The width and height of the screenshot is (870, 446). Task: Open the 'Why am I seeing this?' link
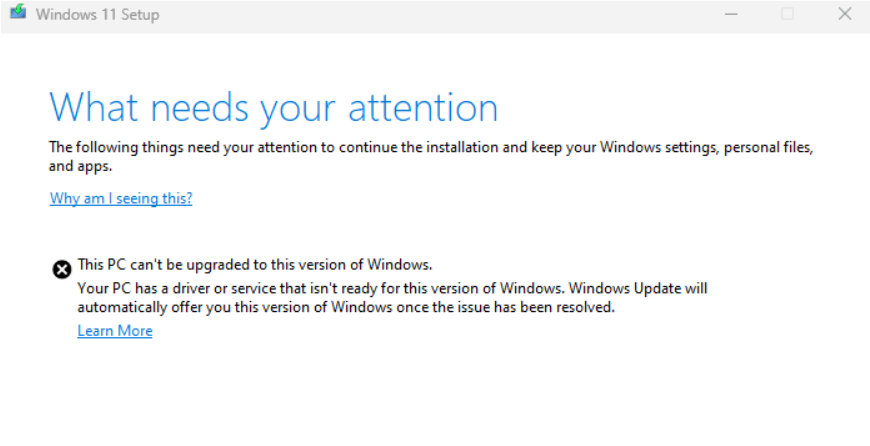[x=121, y=198]
